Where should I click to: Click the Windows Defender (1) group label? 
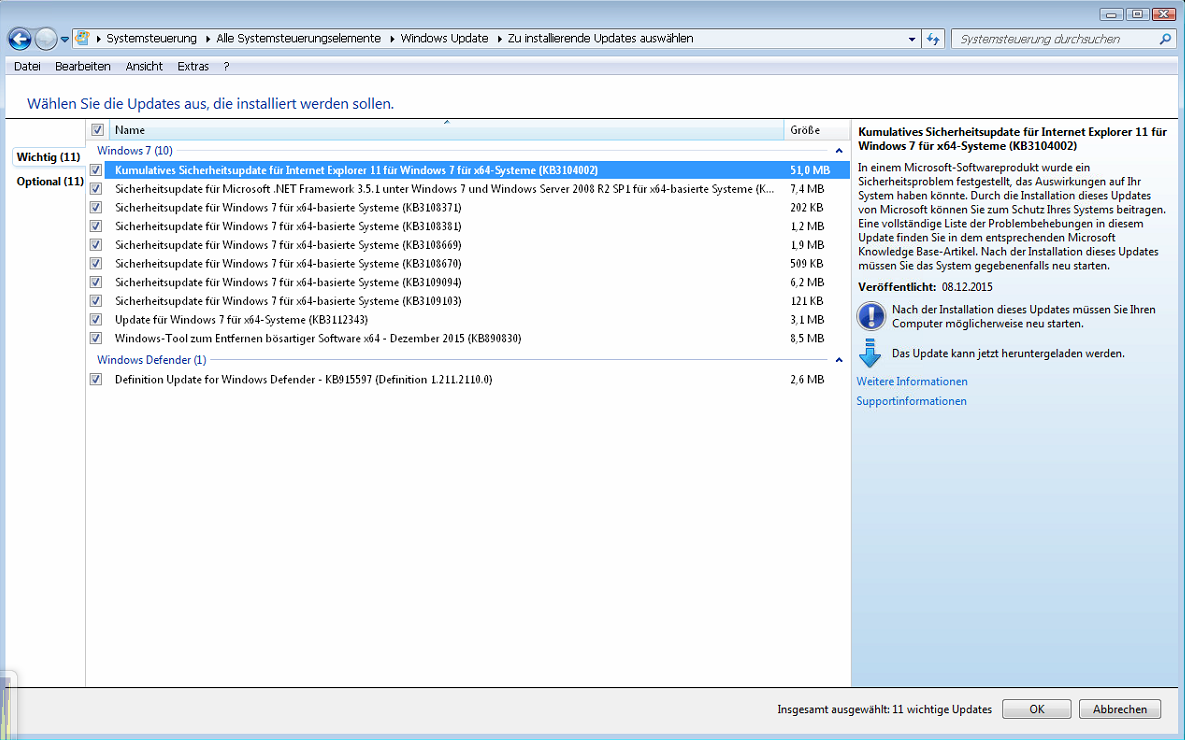[151, 361]
